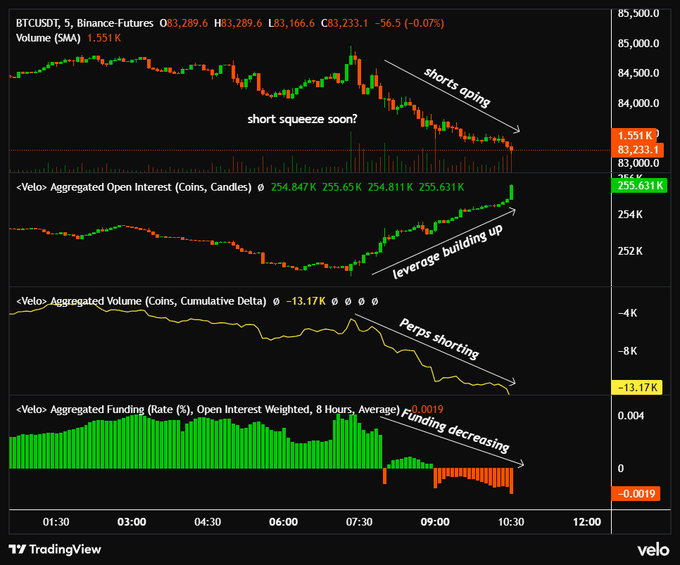Click the 83,000.0 price axis level
The image size is (680, 565).
[x=638, y=163]
